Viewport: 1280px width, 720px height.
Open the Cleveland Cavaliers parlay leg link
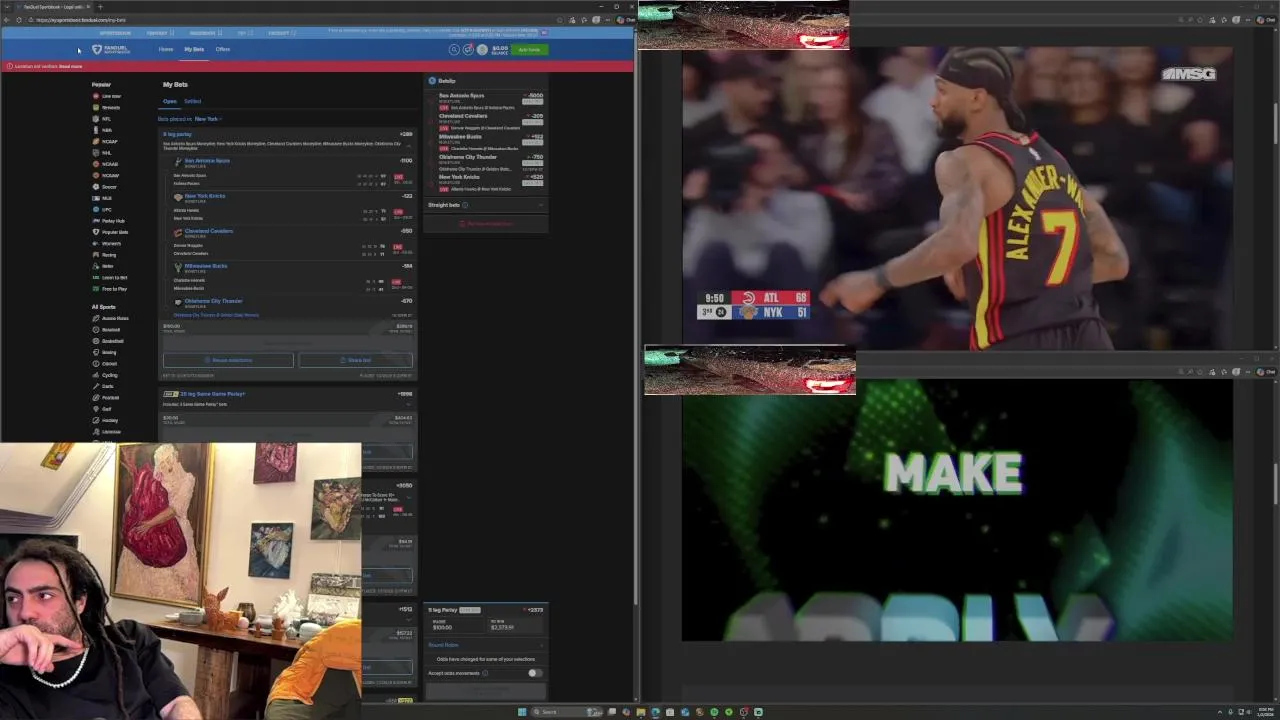pyautogui.click(x=209, y=231)
